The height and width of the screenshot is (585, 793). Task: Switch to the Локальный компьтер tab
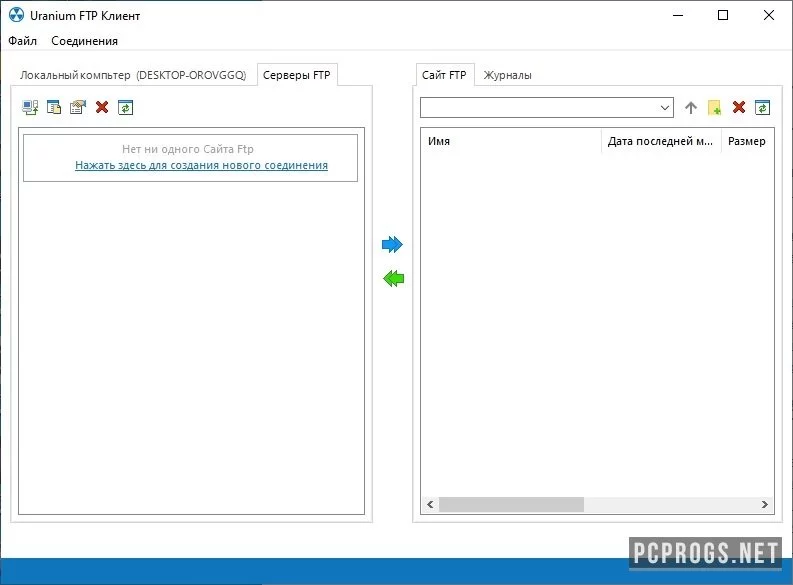133,75
